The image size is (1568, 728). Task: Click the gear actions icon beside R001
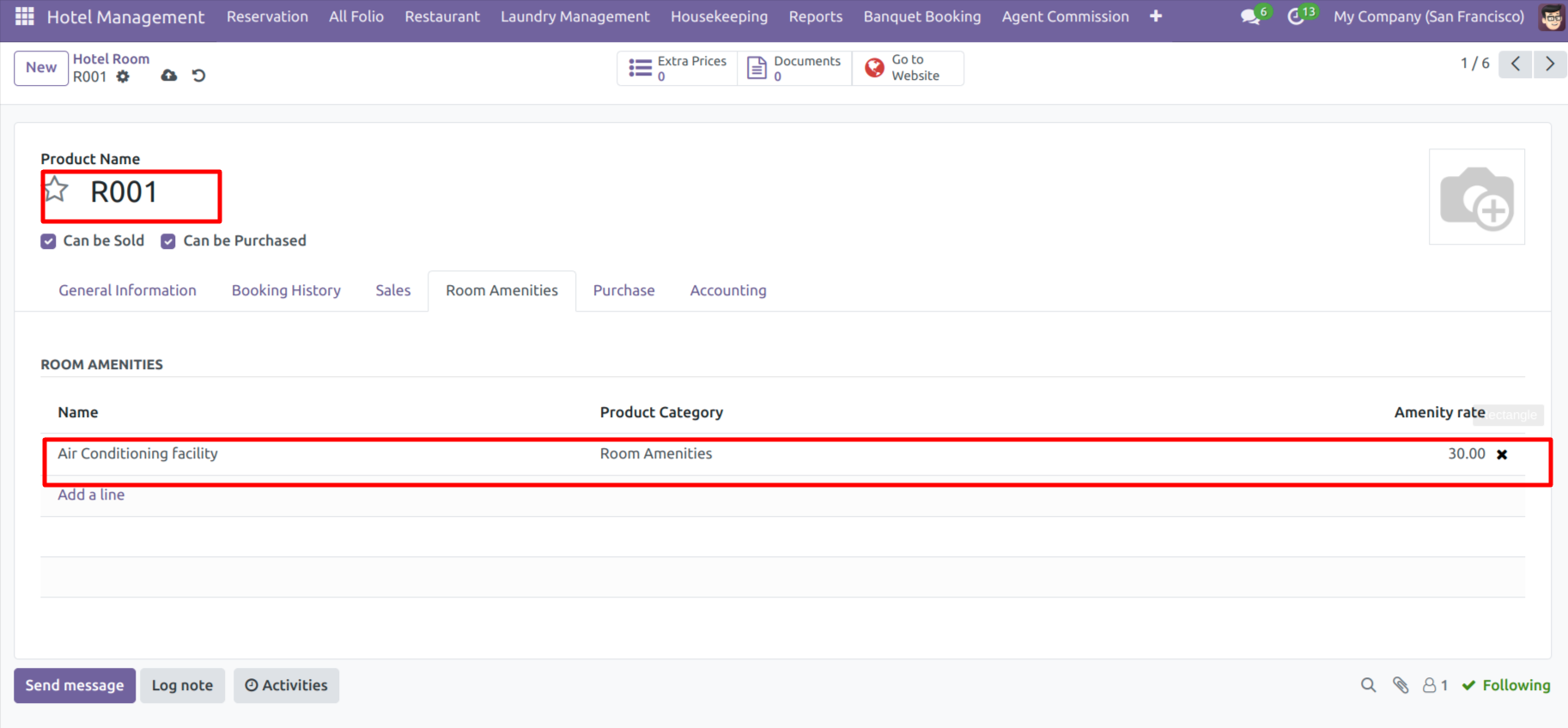pos(124,76)
